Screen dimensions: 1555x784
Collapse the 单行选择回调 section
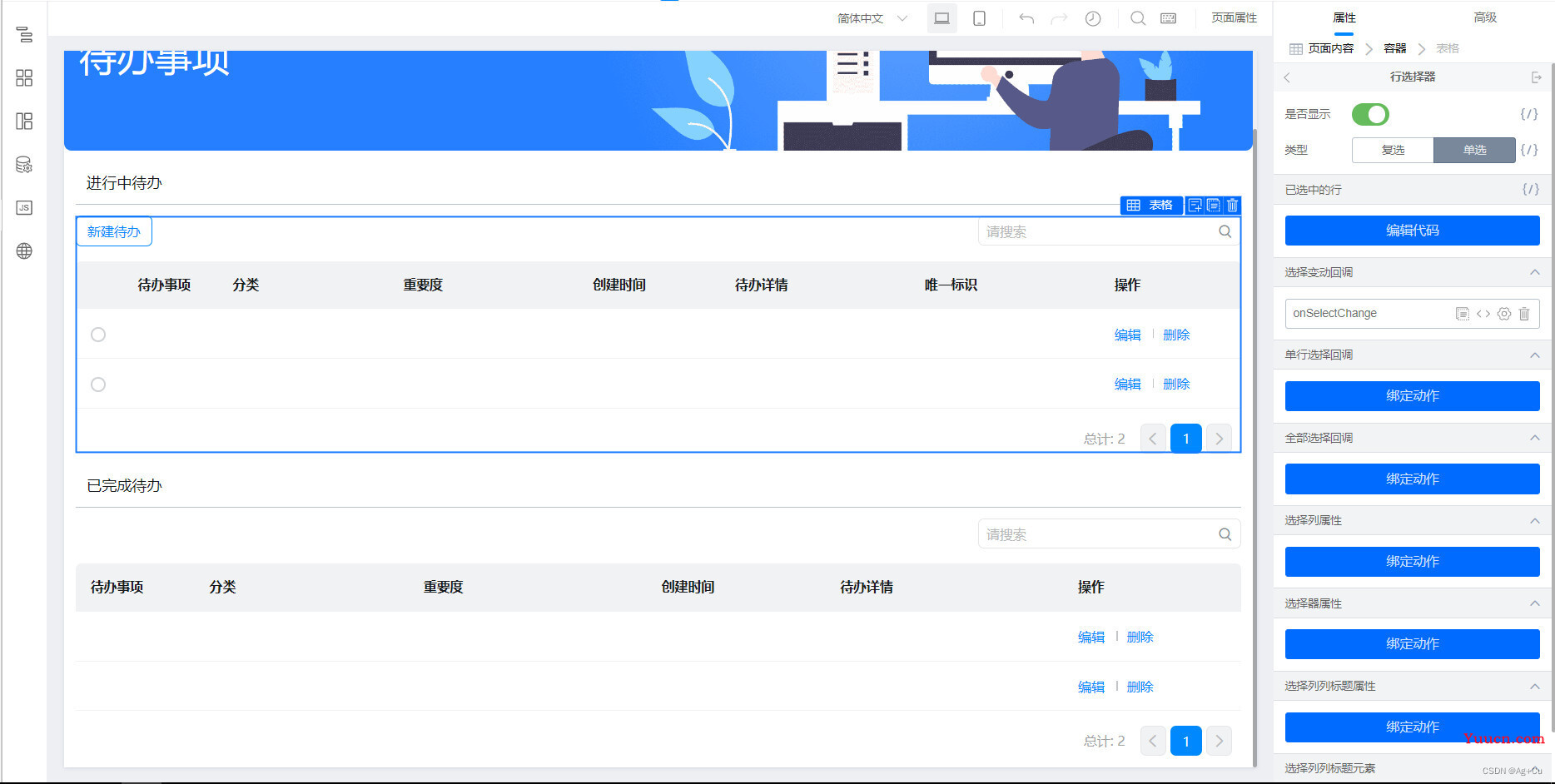pos(1534,355)
